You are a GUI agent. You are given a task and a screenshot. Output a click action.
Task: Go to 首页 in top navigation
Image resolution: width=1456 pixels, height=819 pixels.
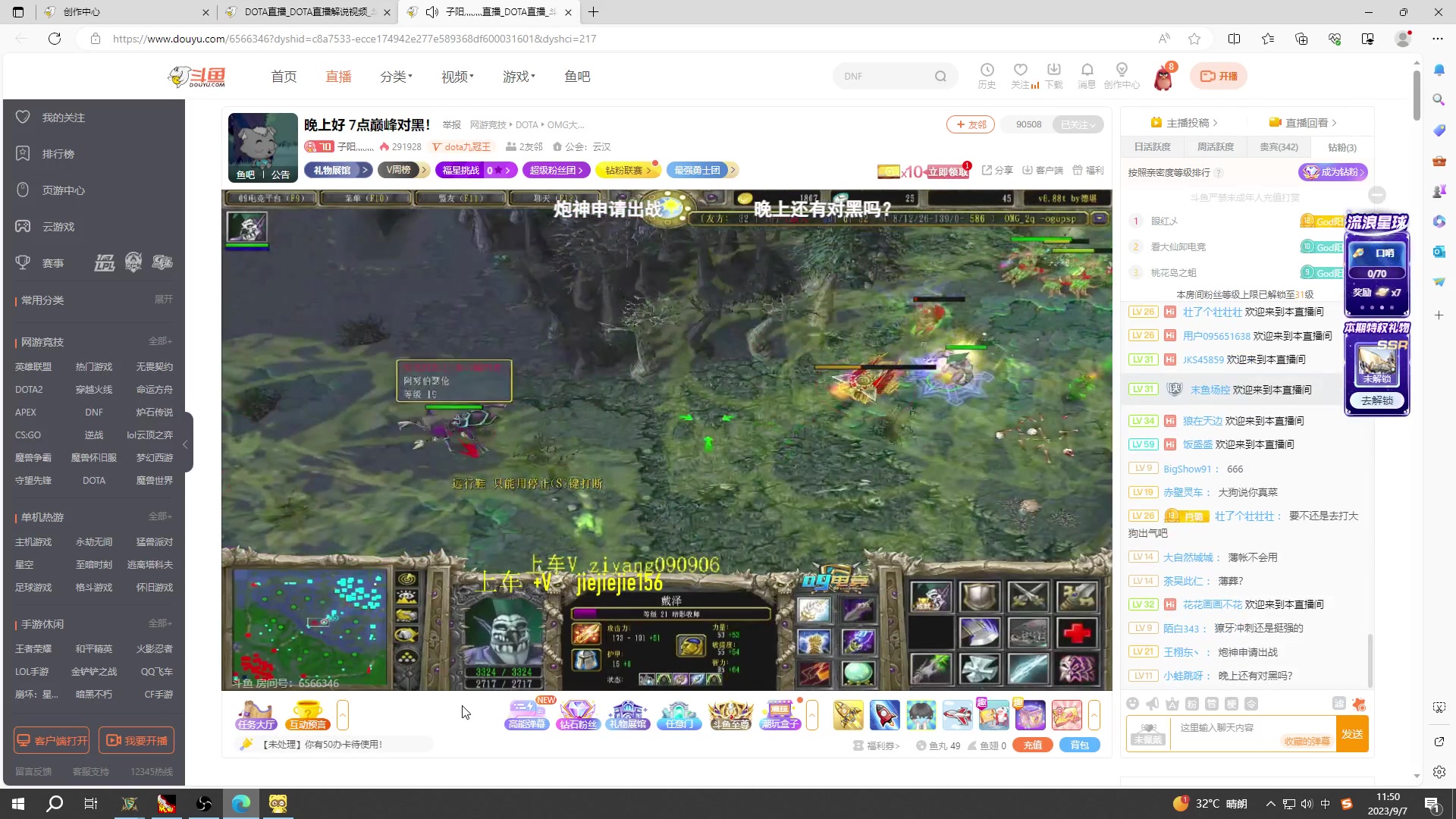284,77
